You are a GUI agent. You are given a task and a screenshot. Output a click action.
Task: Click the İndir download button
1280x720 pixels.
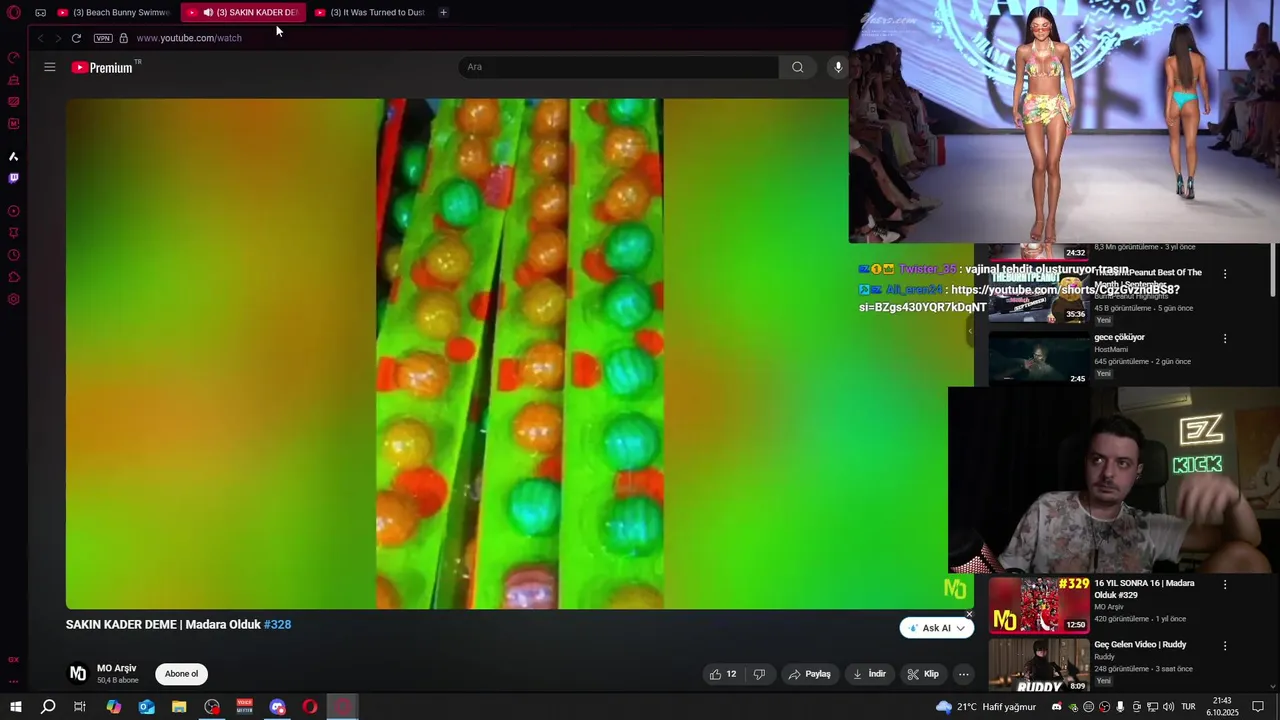869,674
